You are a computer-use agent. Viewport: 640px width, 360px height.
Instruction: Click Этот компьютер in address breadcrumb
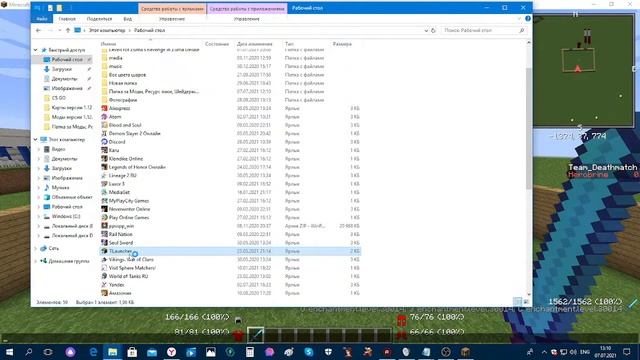coord(107,30)
